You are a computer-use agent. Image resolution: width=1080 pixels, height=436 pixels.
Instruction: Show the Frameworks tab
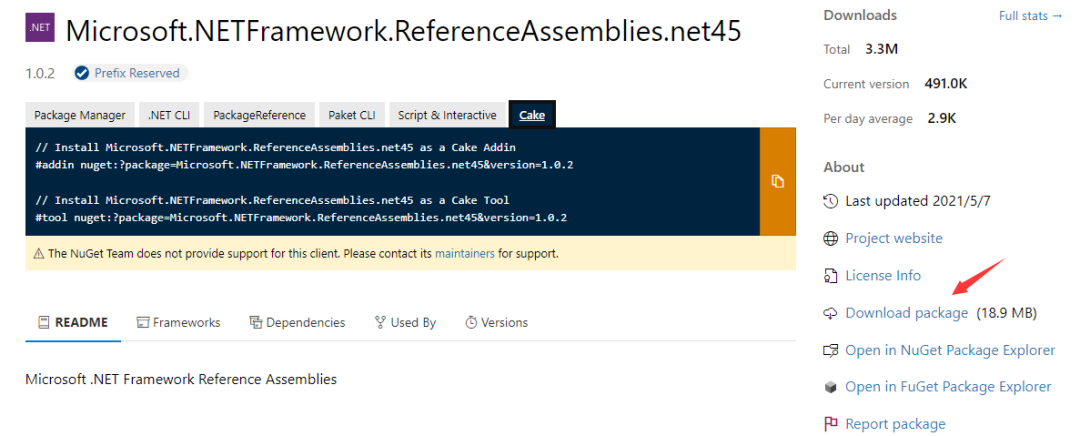tap(178, 322)
